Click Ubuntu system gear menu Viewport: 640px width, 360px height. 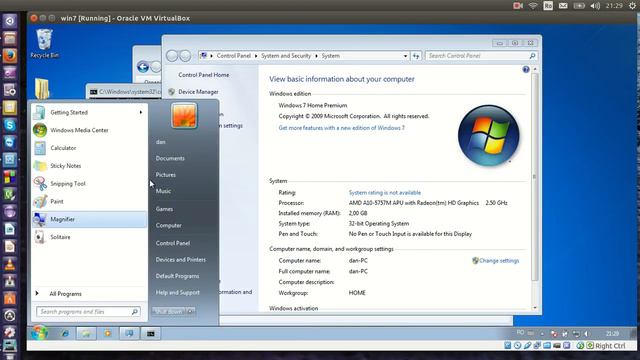click(632, 6)
